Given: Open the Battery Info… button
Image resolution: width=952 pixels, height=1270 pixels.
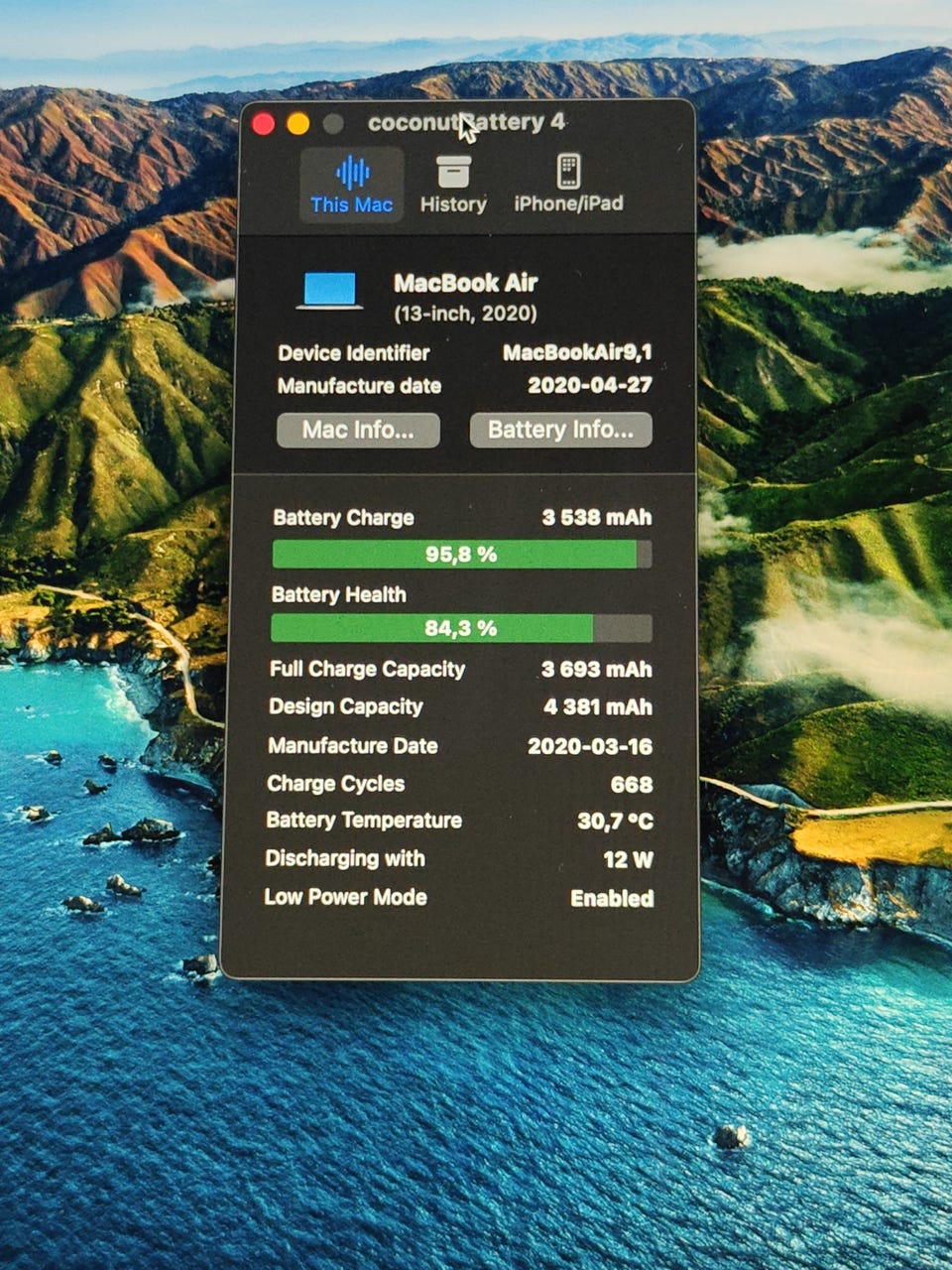Looking at the screenshot, I should pyautogui.click(x=560, y=430).
